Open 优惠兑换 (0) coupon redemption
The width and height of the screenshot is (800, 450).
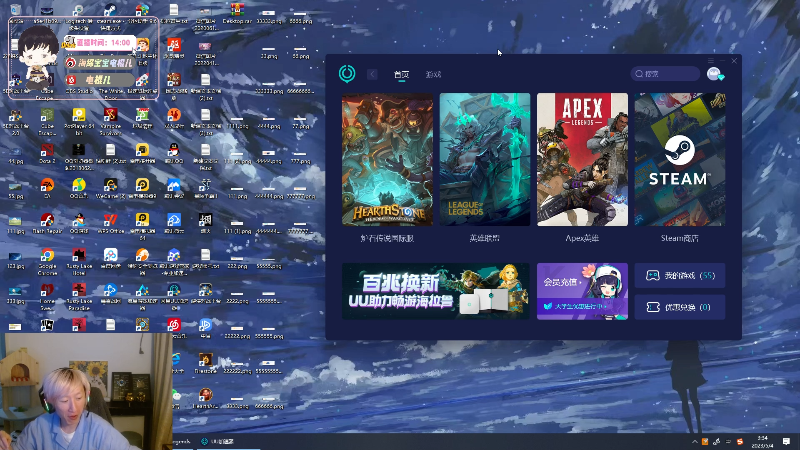click(x=680, y=307)
